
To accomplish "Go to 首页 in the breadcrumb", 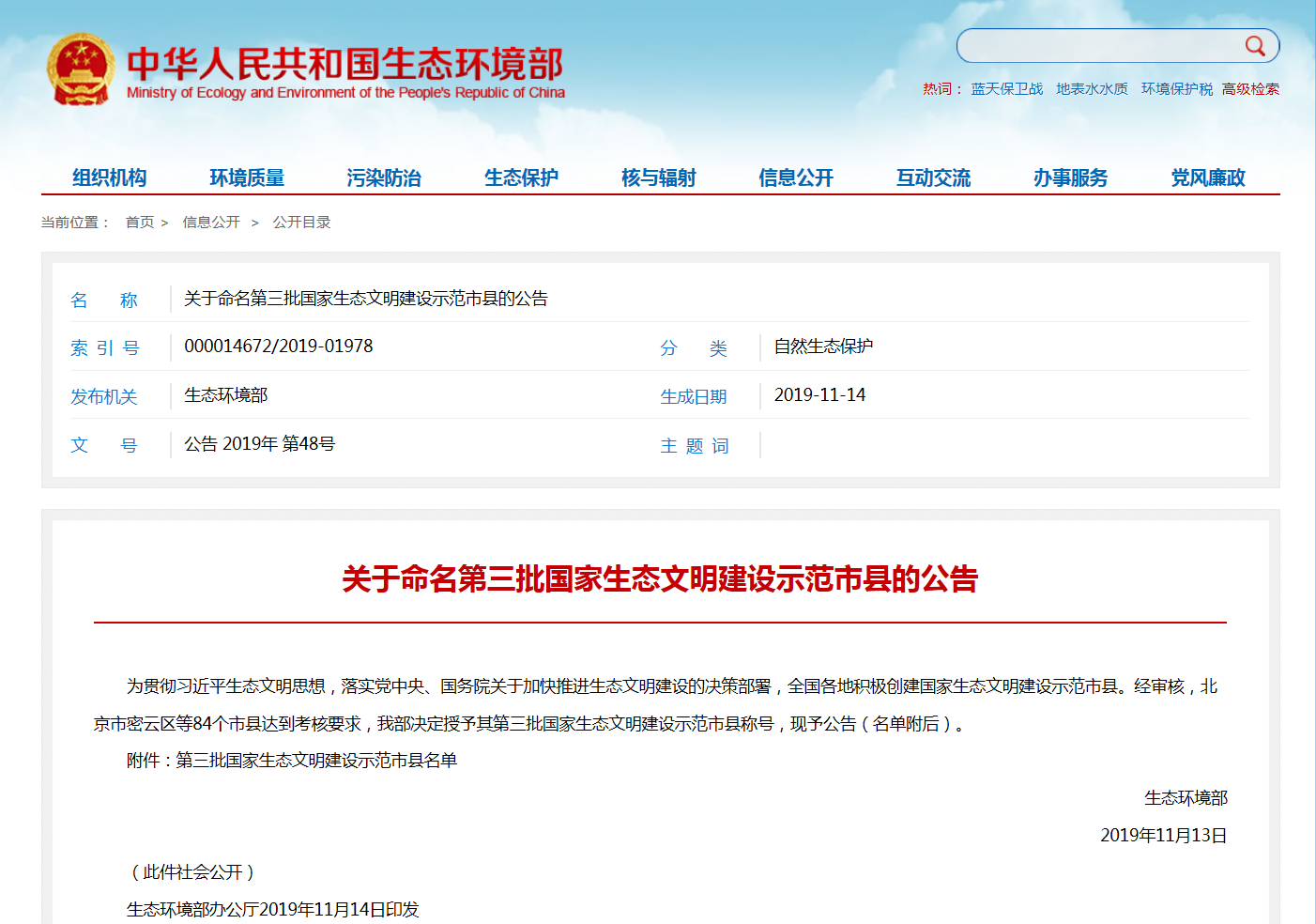I will [140, 223].
